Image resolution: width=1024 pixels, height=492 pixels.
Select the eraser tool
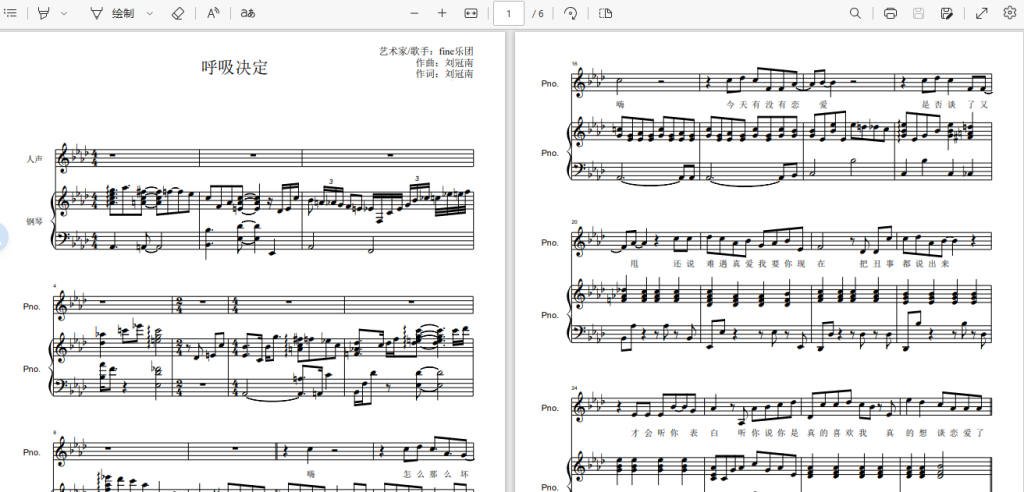click(177, 13)
